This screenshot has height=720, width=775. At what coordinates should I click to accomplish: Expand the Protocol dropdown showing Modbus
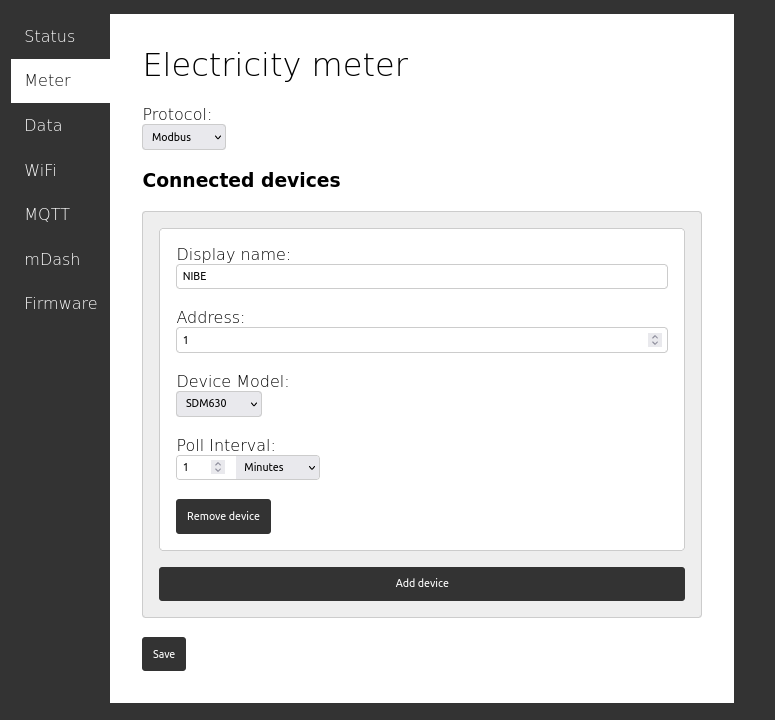point(184,137)
